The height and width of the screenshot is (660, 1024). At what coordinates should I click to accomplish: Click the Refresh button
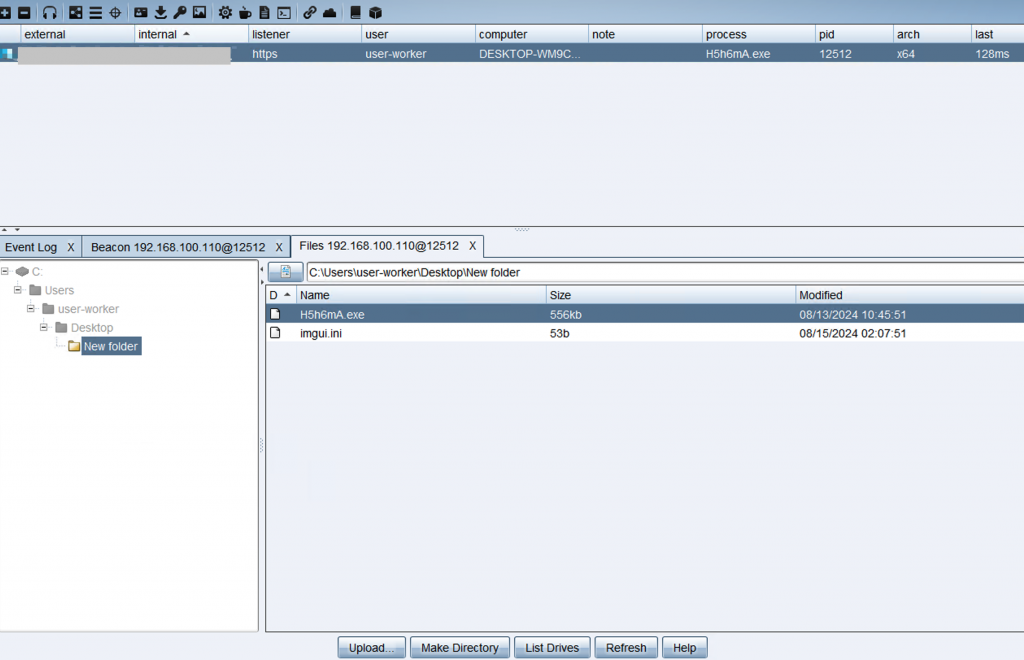pyautogui.click(x=626, y=648)
